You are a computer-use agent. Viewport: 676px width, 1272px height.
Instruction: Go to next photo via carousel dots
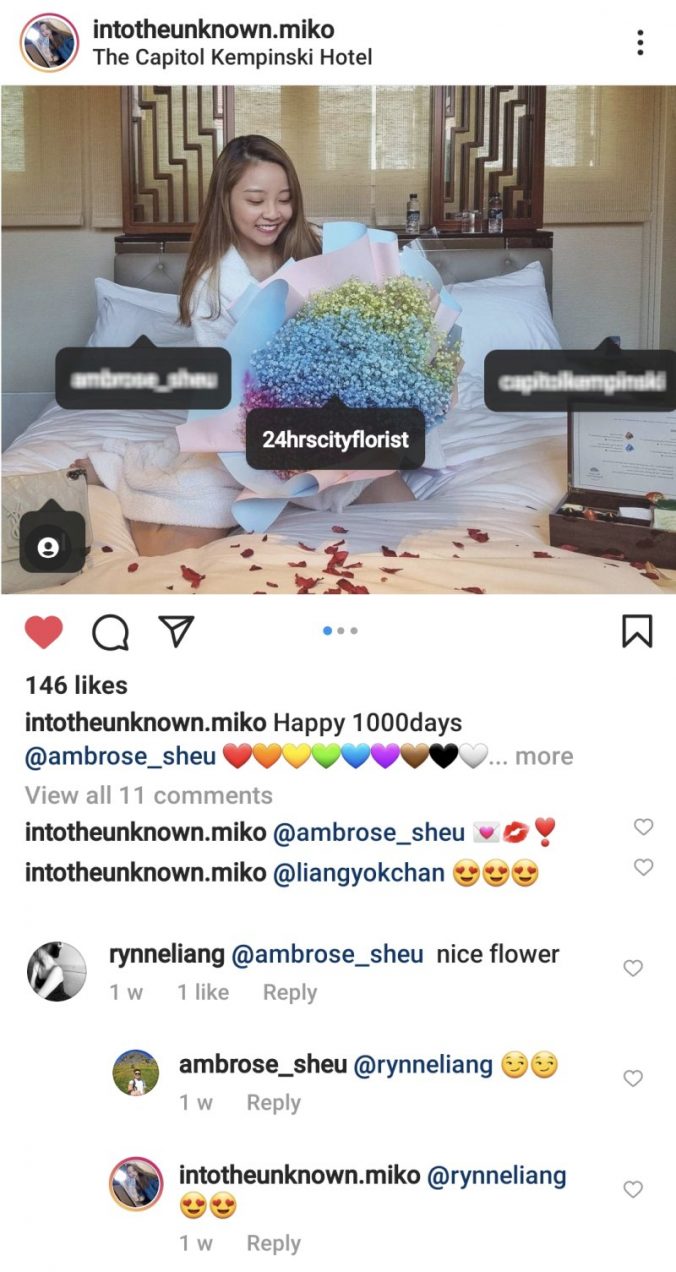(341, 631)
